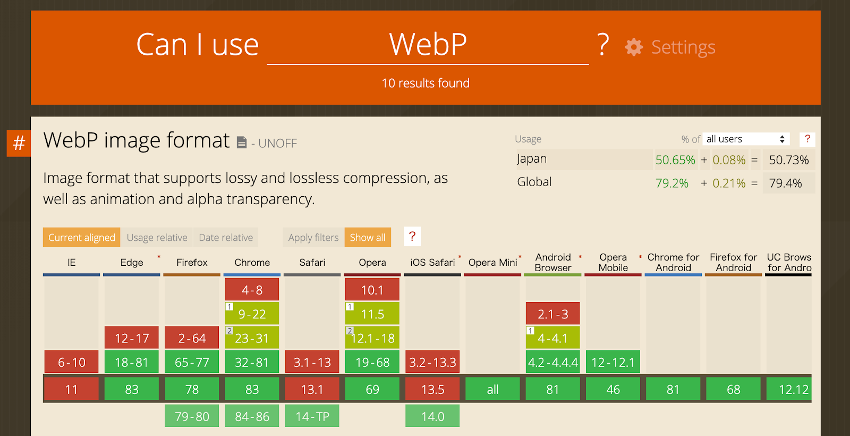The height and width of the screenshot is (436, 850).
Task: Click Show all button
Action: click(368, 238)
